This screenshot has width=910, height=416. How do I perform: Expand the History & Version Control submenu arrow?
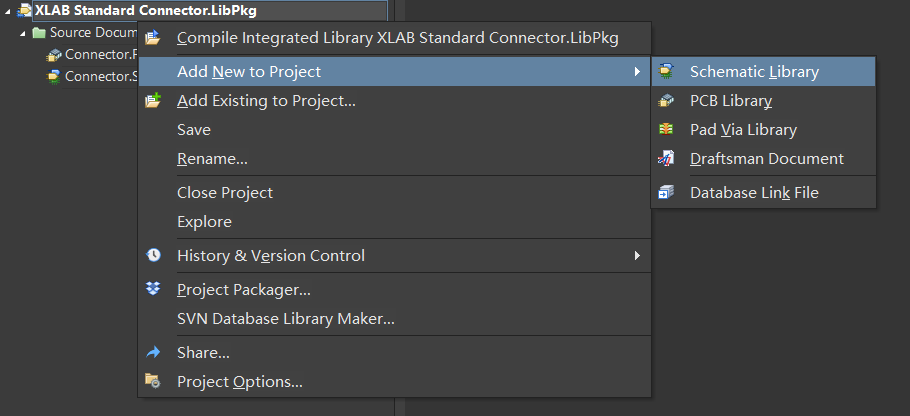pyautogui.click(x=637, y=256)
